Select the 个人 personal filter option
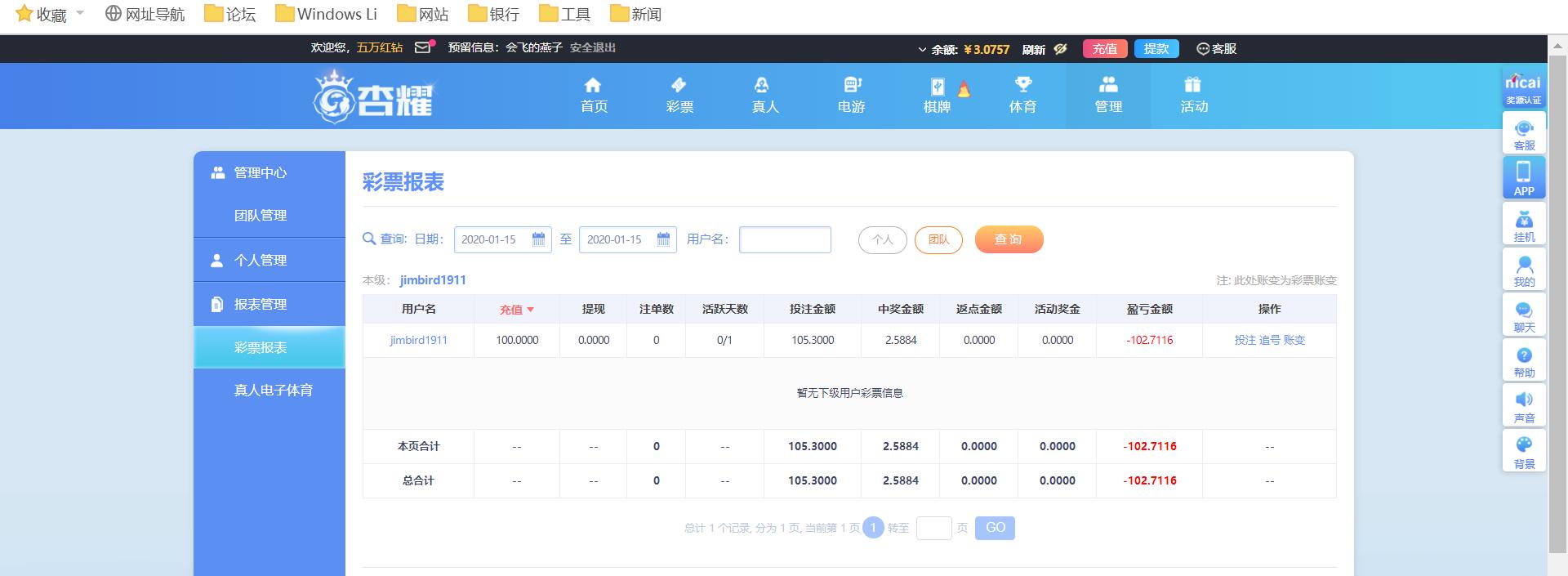 coord(882,239)
